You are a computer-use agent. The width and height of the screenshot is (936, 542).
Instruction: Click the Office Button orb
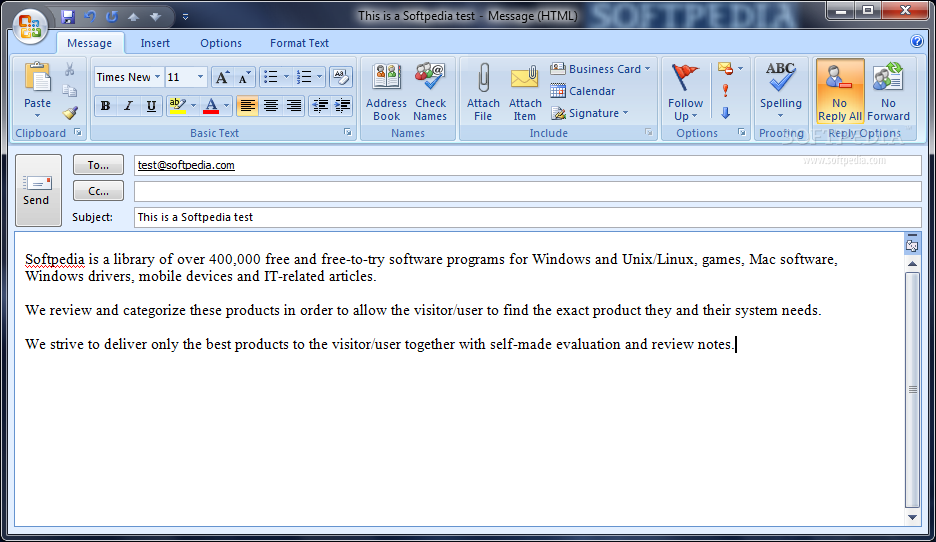pos(30,27)
